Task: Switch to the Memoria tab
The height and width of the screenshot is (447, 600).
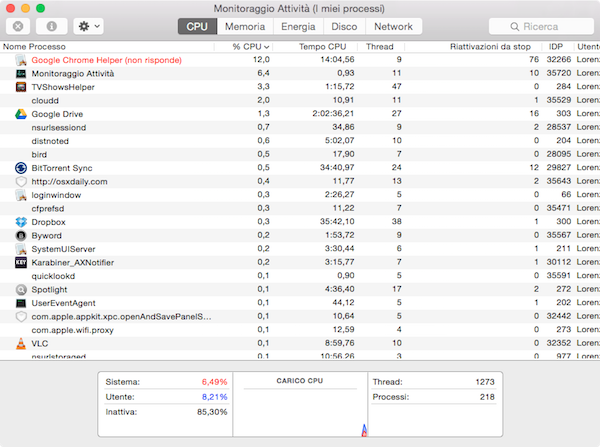Action: click(x=245, y=26)
